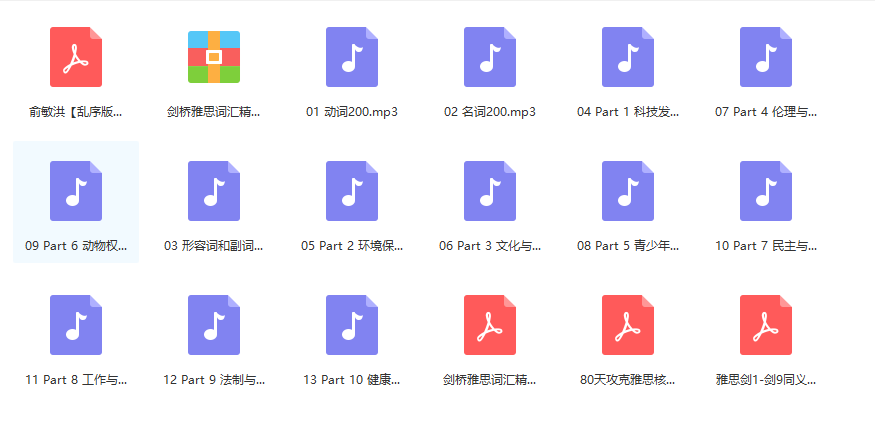
Task: Click the label 11 Part 8 工作与...
Action: pyautogui.click(x=76, y=381)
